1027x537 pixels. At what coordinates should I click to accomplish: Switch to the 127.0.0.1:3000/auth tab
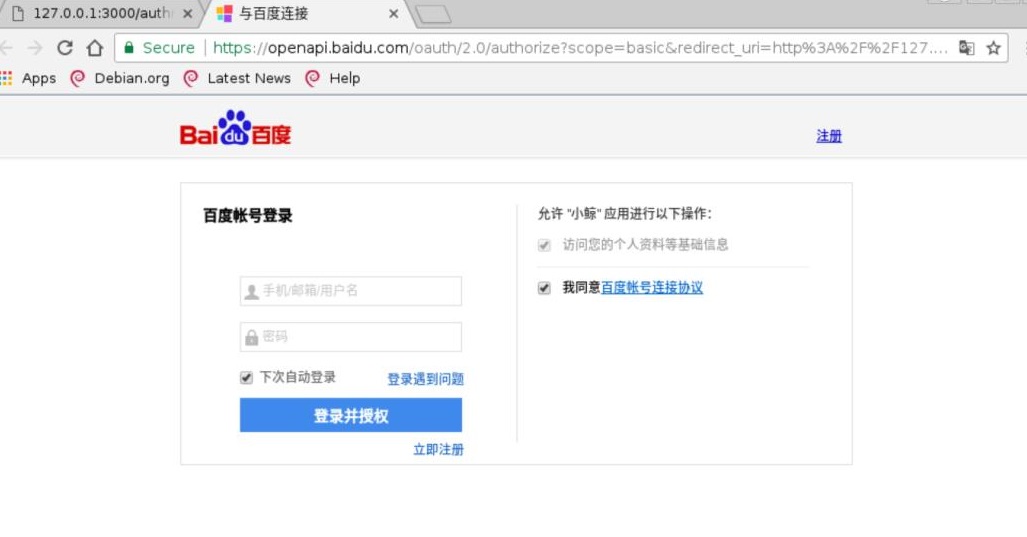(x=102, y=14)
